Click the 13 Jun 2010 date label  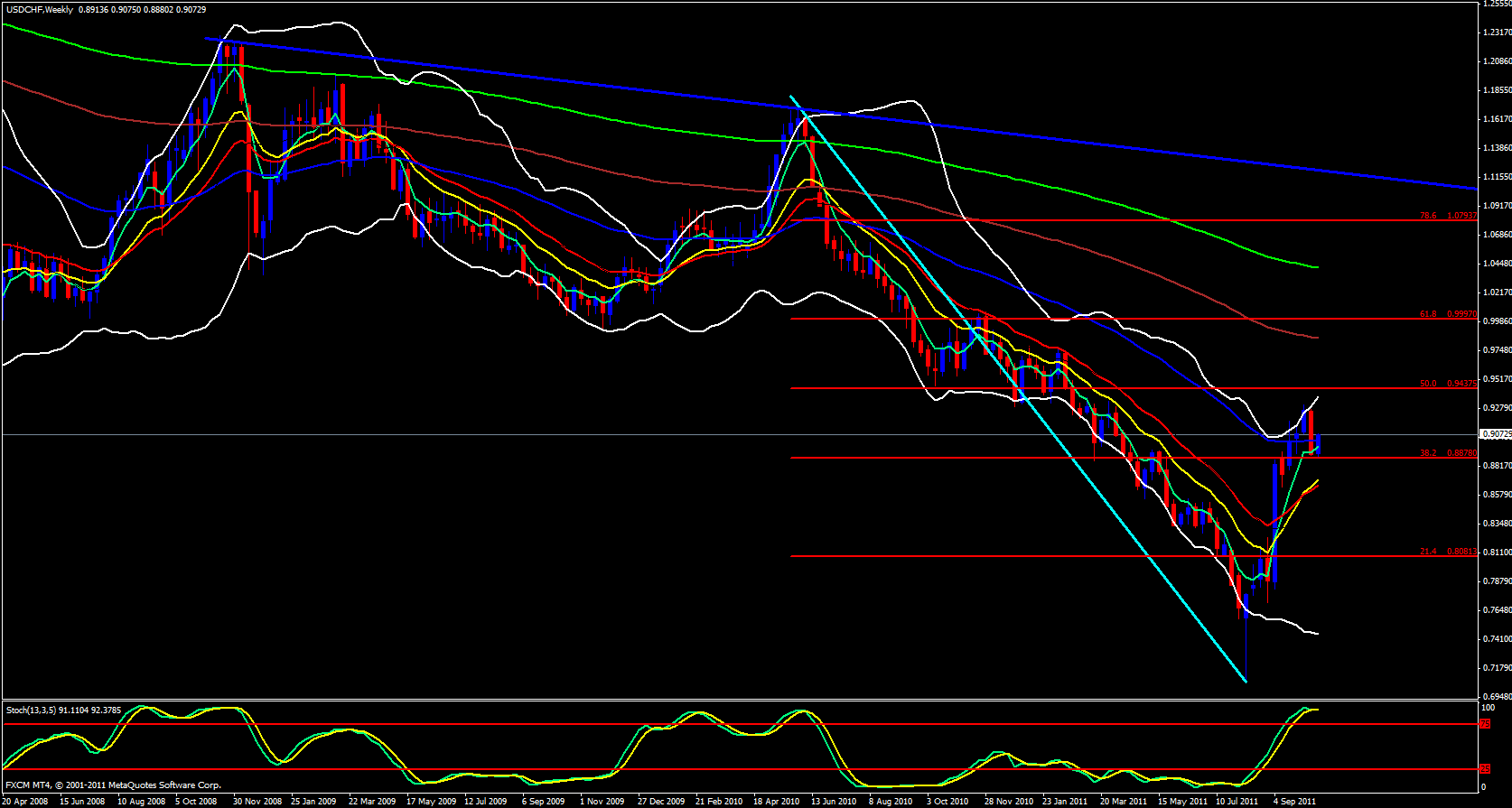[x=834, y=801]
